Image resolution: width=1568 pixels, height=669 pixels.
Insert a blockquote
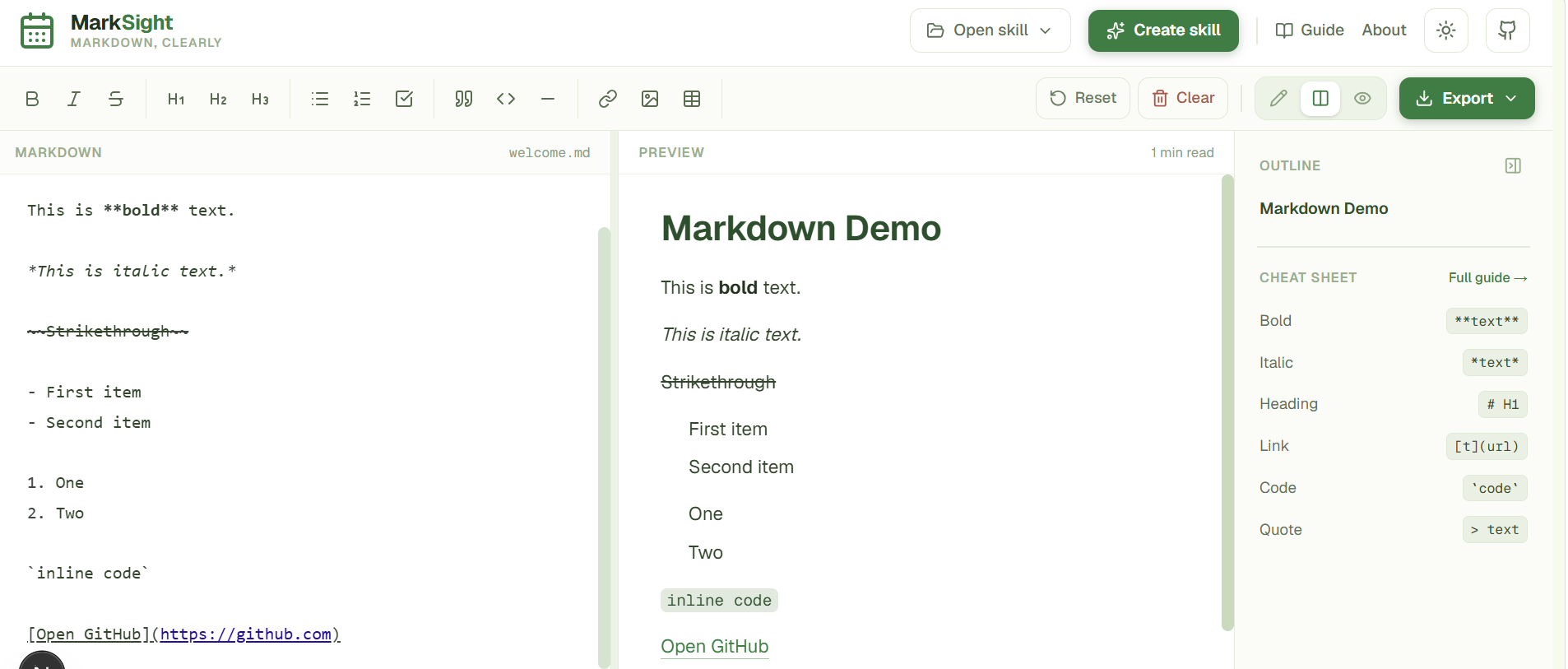tap(464, 99)
